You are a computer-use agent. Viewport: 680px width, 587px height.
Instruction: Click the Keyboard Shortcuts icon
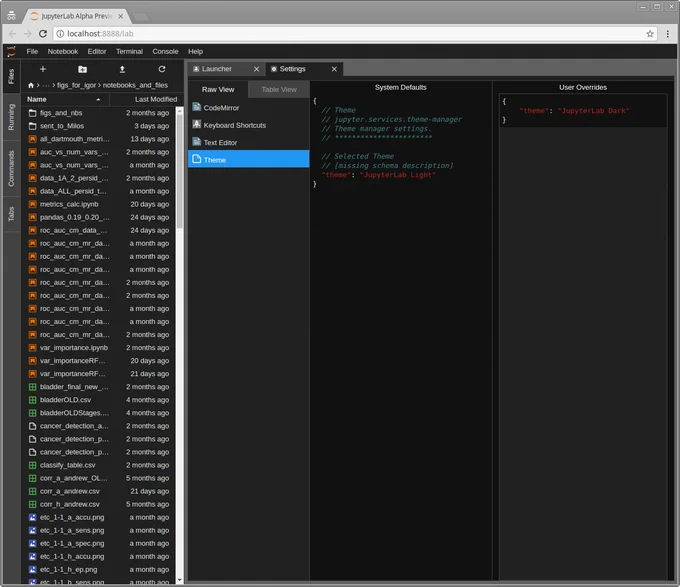coord(196,124)
